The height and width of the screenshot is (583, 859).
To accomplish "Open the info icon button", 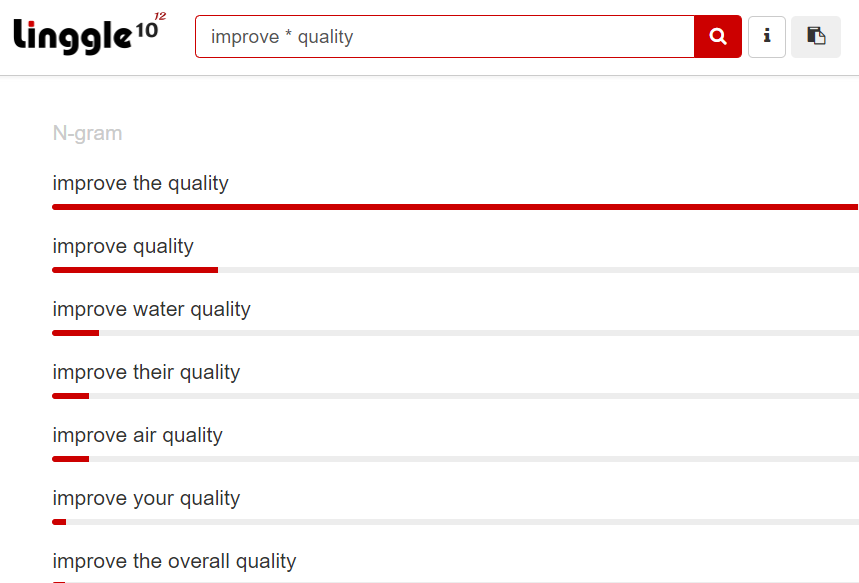I will (767, 37).
